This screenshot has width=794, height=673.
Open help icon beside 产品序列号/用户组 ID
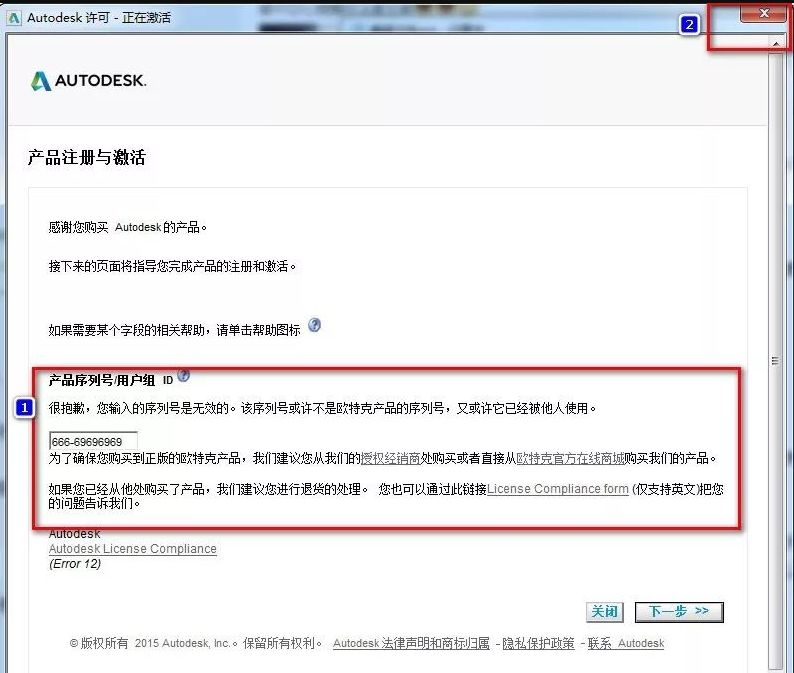point(183,375)
